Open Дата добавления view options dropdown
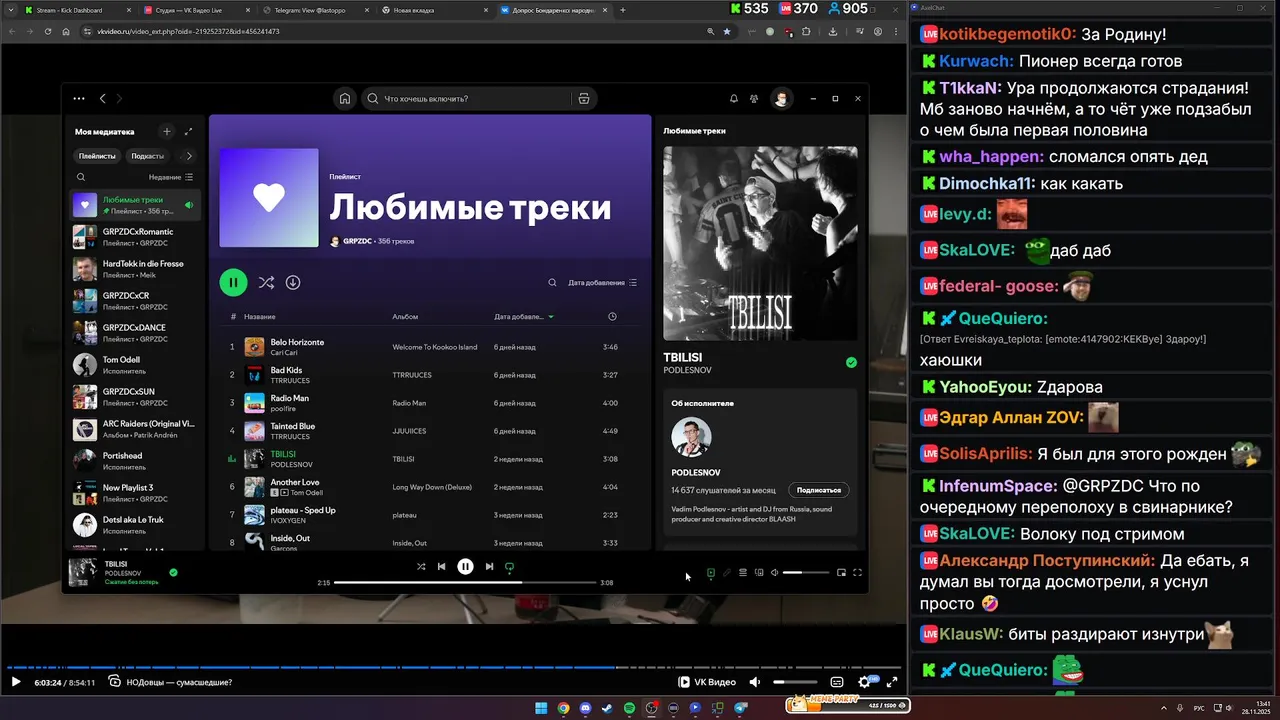 (603, 283)
